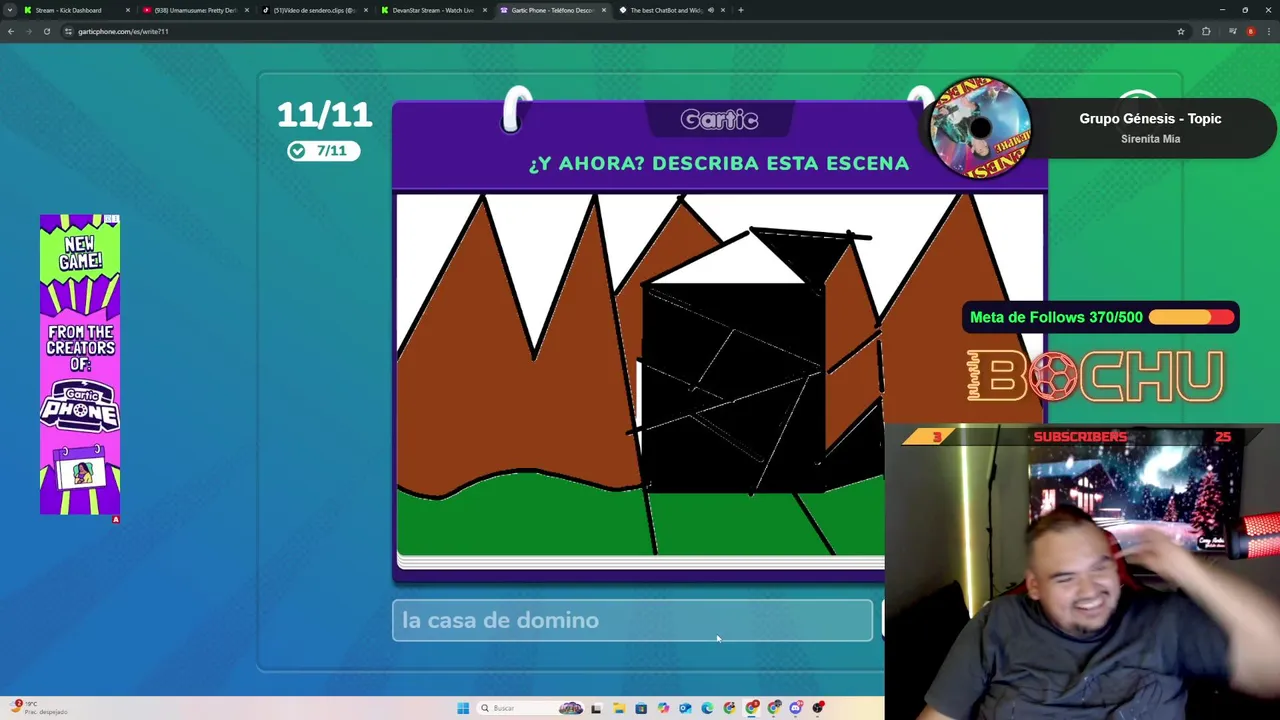Open Outlook from the taskbar
1280x720 pixels.
pyautogui.click(x=685, y=708)
